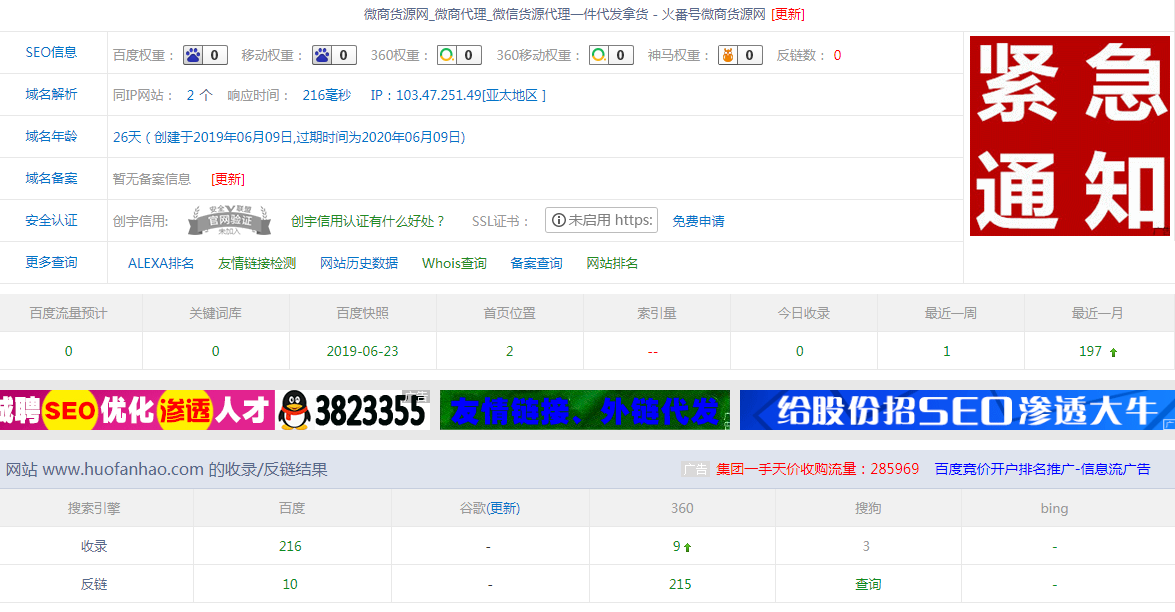The image size is (1175, 612).
Task: Click the 360 mobile weight icon
Action: tap(599, 55)
